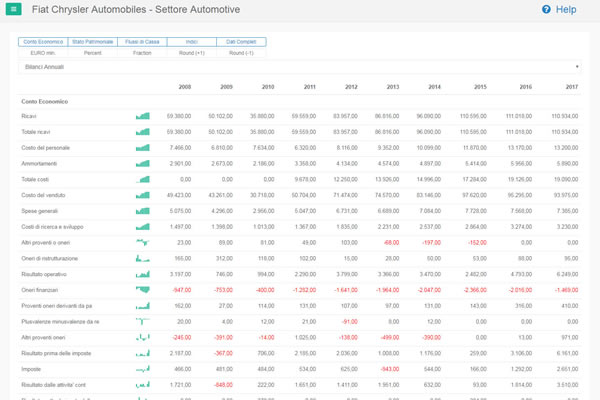Screen dimensions: 600x400
Task: Open the Totale ricavi sparkline chart
Action: click(x=143, y=132)
